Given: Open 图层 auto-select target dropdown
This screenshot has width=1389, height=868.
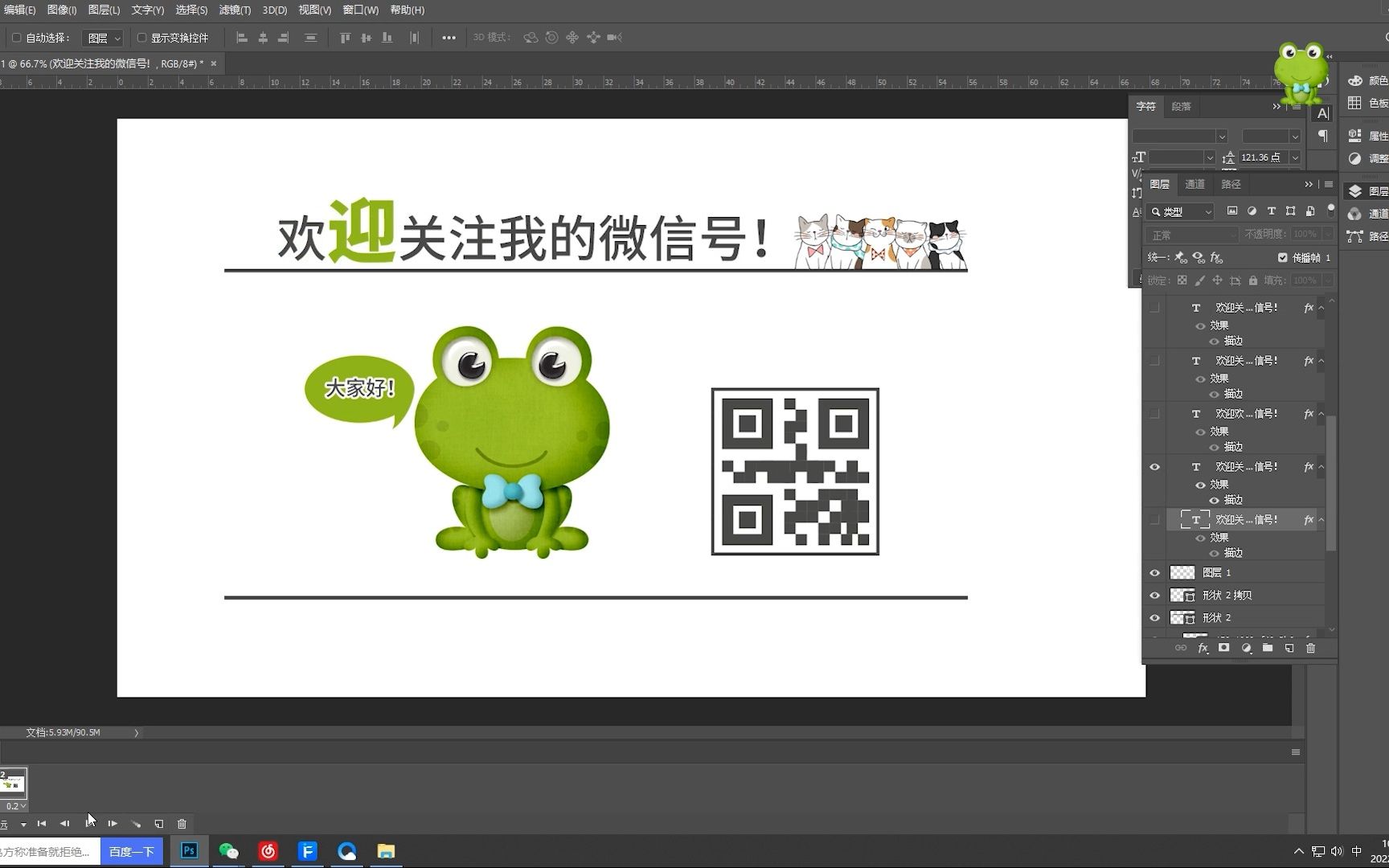Looking at the screenshot, I should pos(102,38).
